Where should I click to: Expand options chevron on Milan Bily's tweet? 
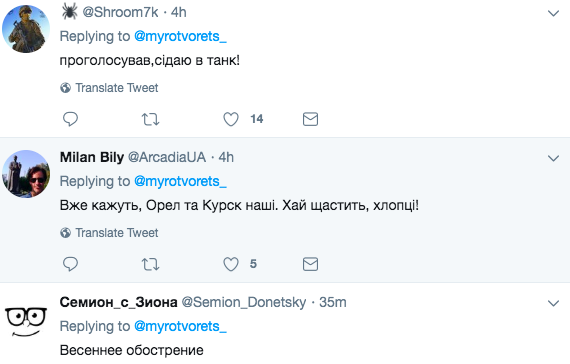553,158
